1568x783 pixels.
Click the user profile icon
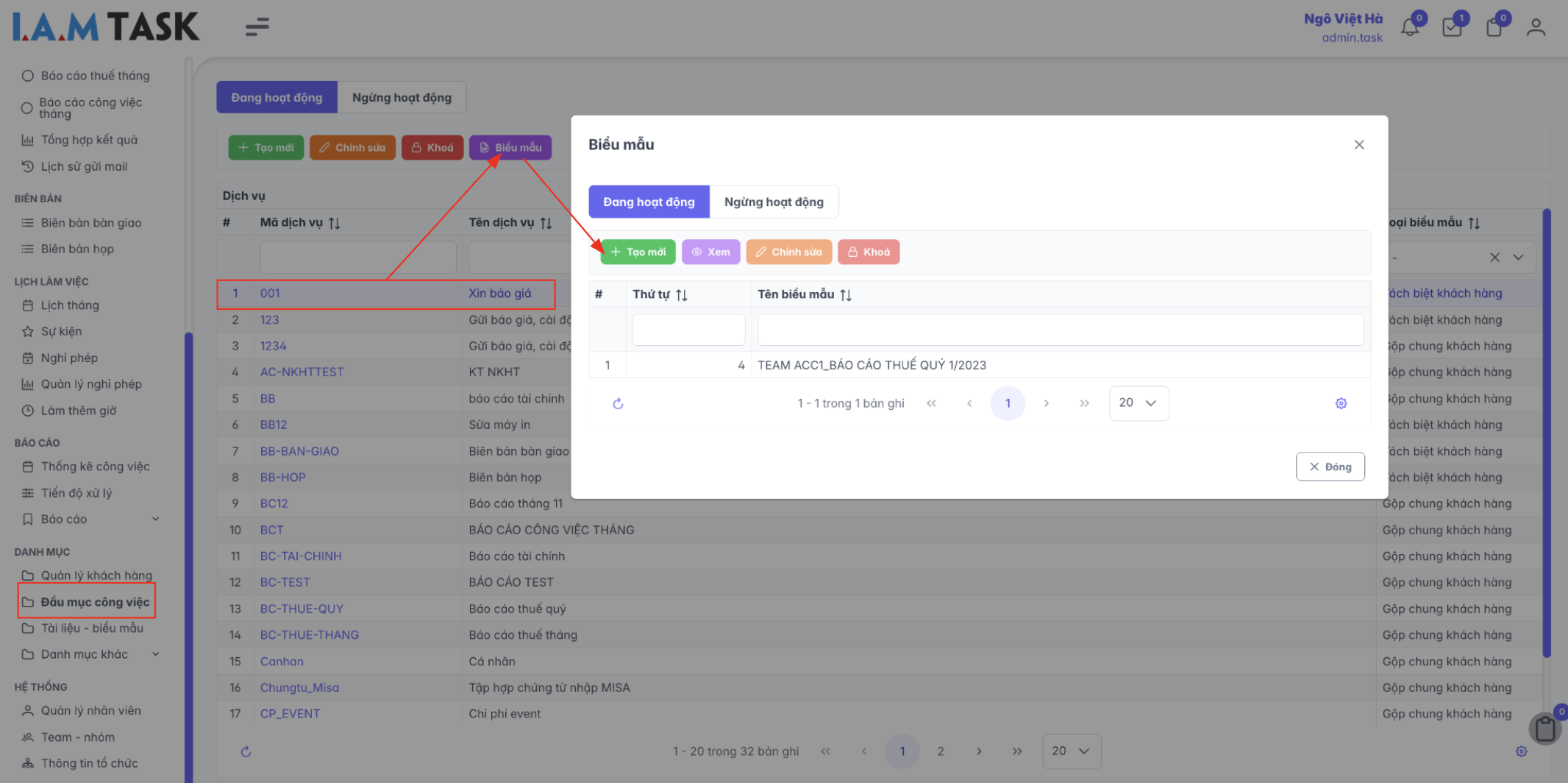click(1536, 28)
